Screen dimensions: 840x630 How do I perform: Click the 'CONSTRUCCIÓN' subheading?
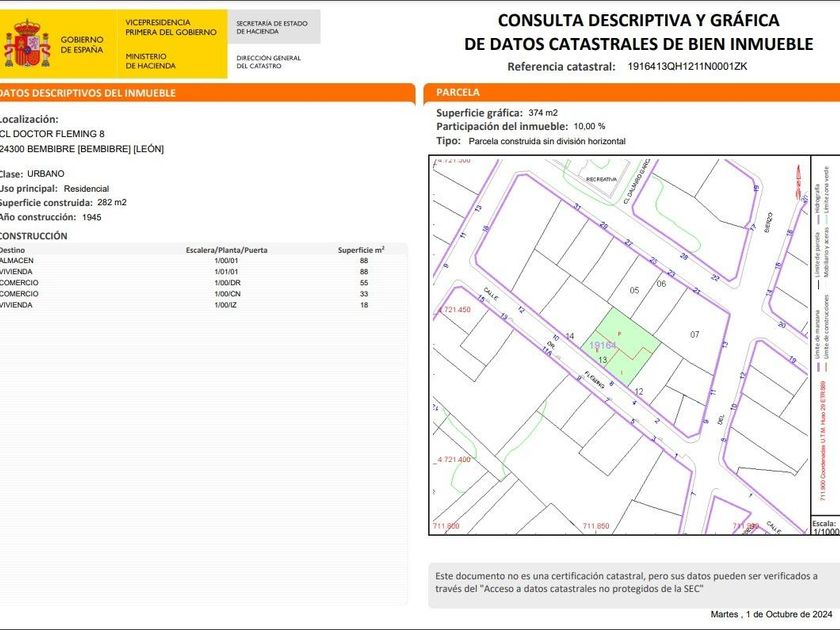tap(33, 236)
